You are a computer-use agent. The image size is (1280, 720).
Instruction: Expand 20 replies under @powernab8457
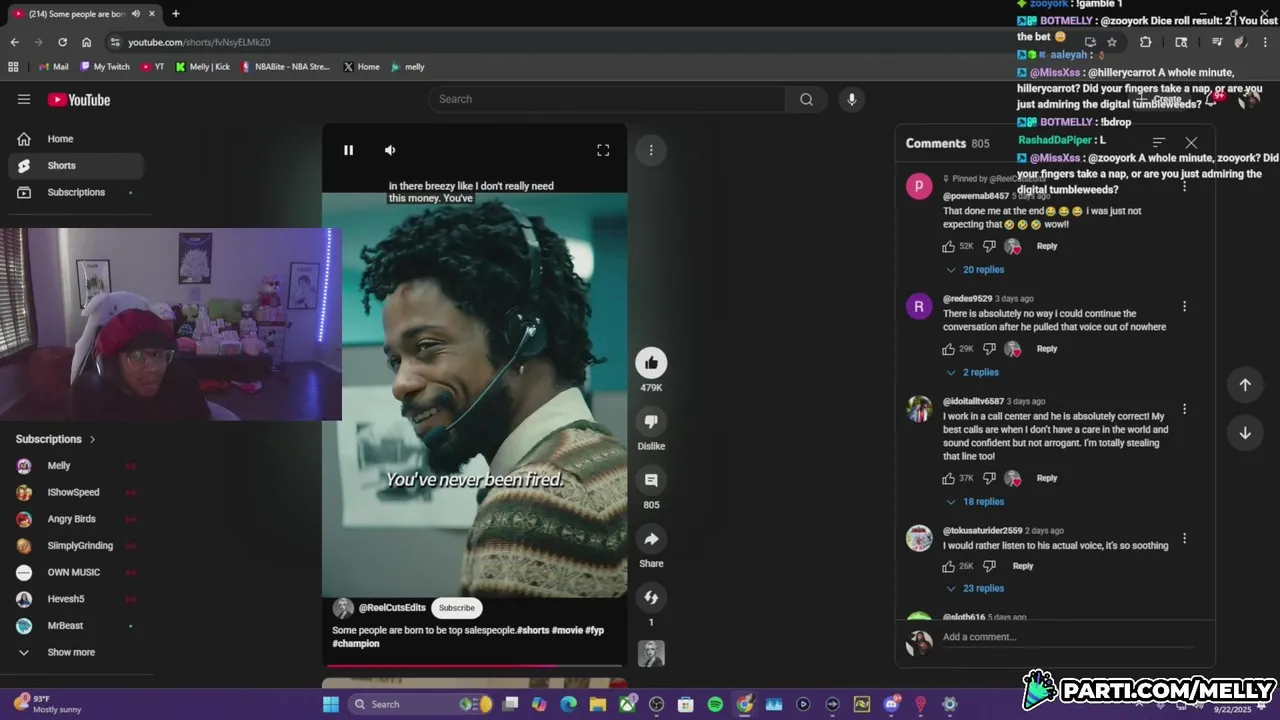coord(975,270)
